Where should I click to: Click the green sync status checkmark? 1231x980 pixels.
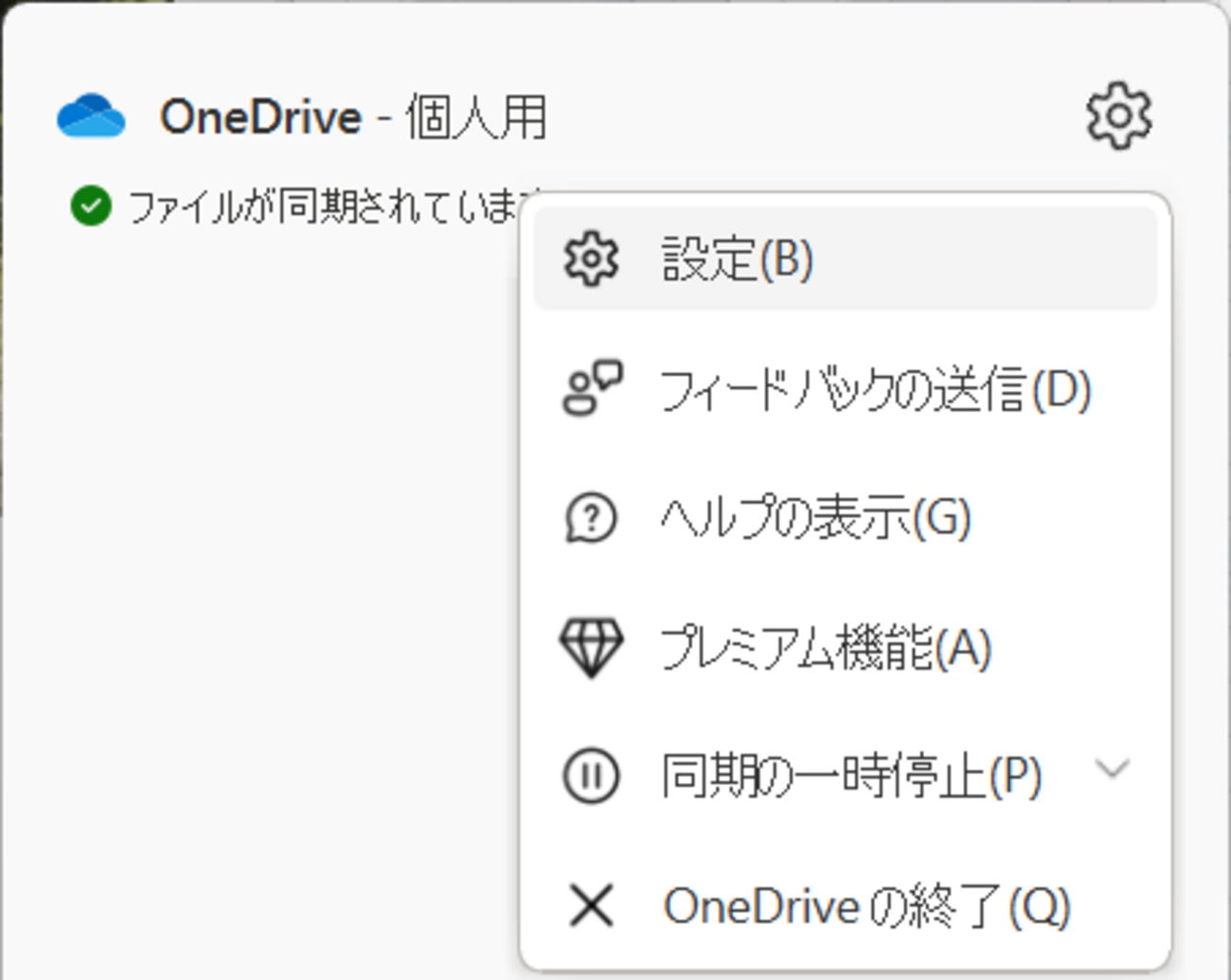(91, 205)
